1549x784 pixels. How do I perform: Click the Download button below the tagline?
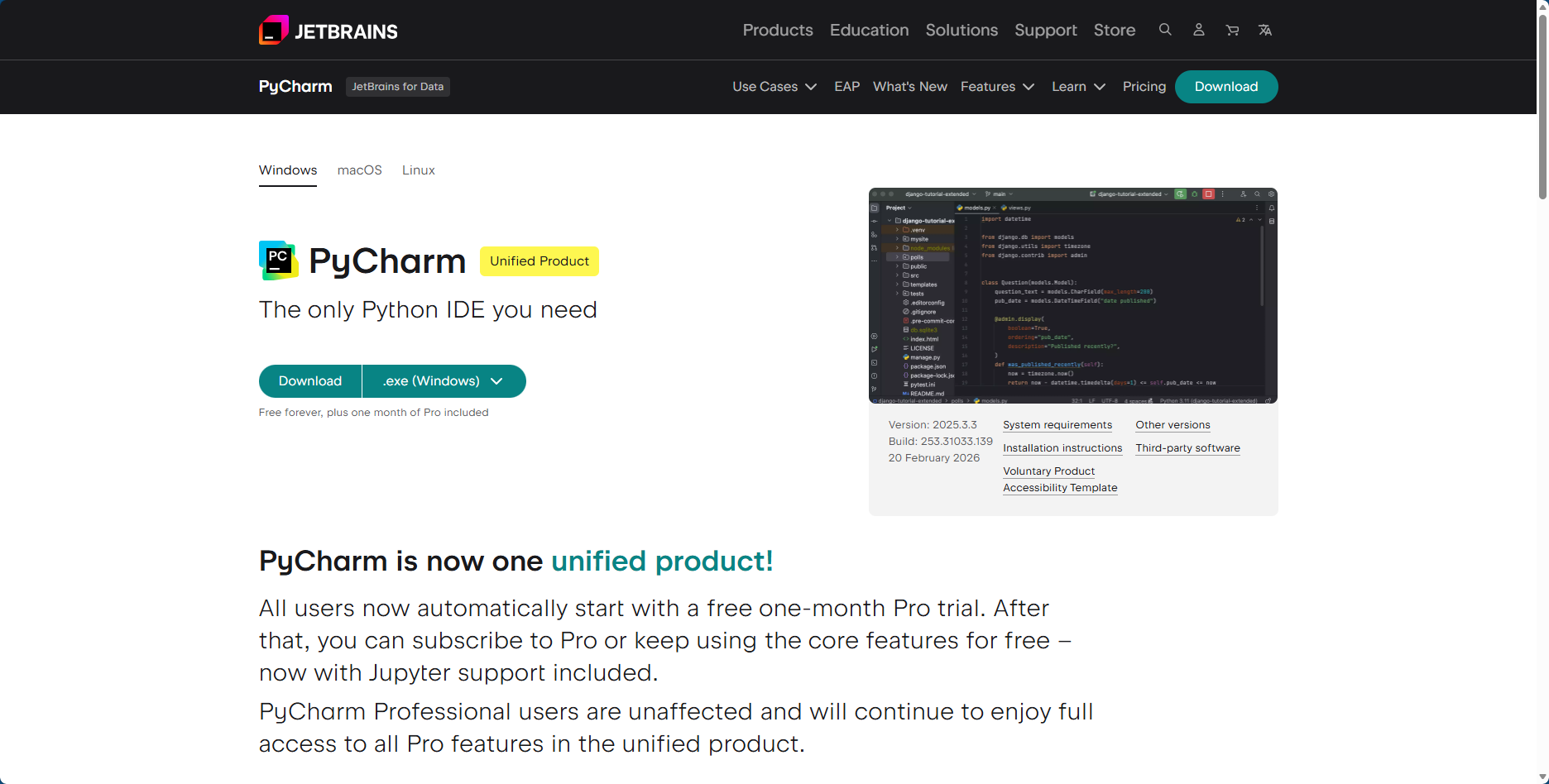[310, 381]
